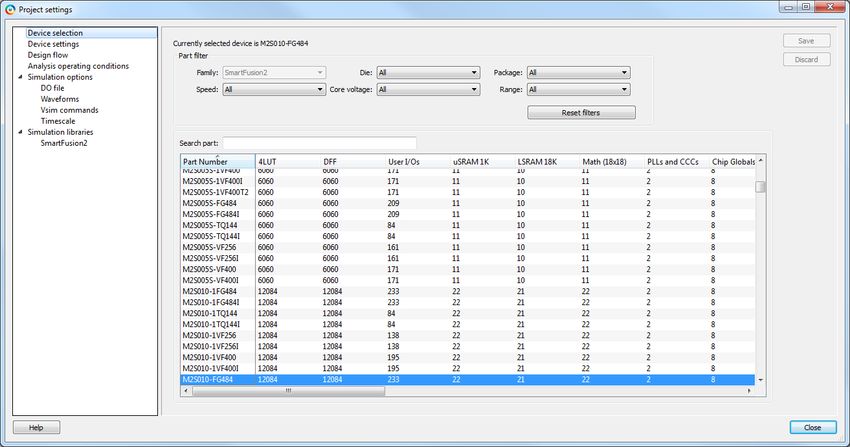Open the Range filter dropdown
Viewport: 850px width, 447px height.
pos(578,89)
